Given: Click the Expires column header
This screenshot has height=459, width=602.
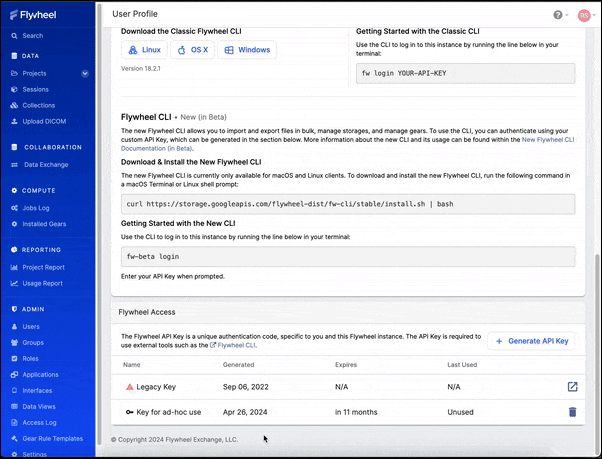Looking at the screenshot, I should [x=346, y=365].
